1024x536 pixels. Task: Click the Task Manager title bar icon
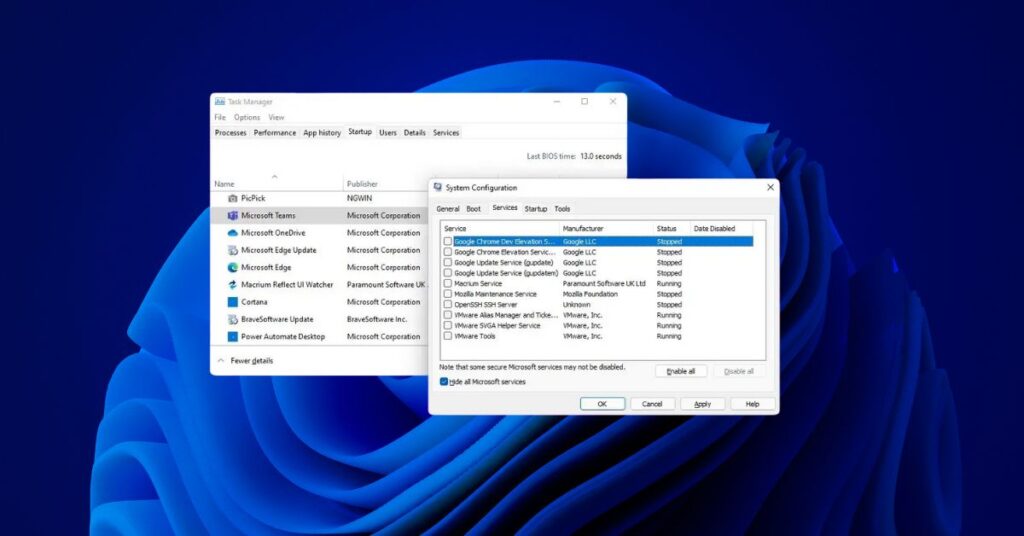click(220, 102)
